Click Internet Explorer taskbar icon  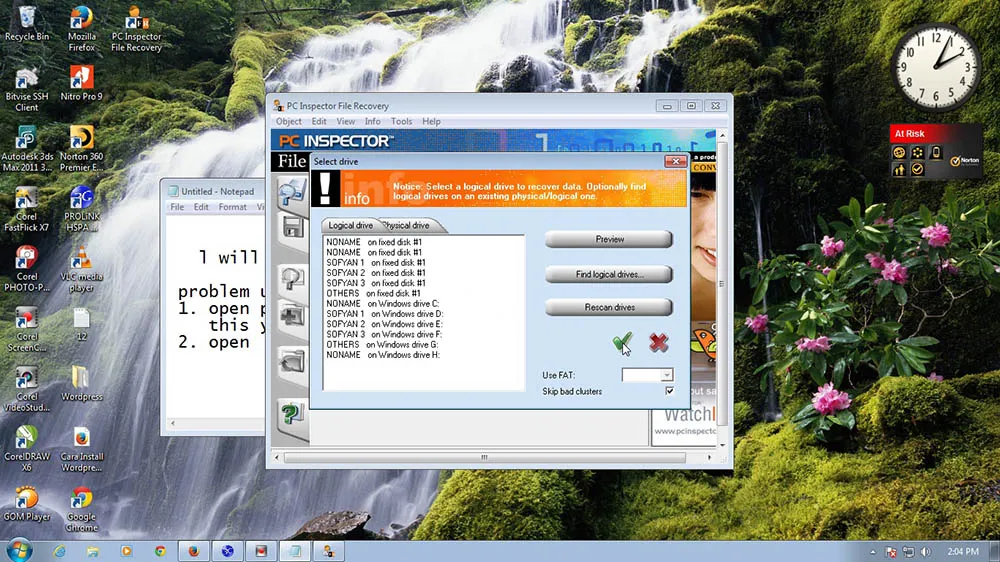pyautogui.click(x=59, y=551)
